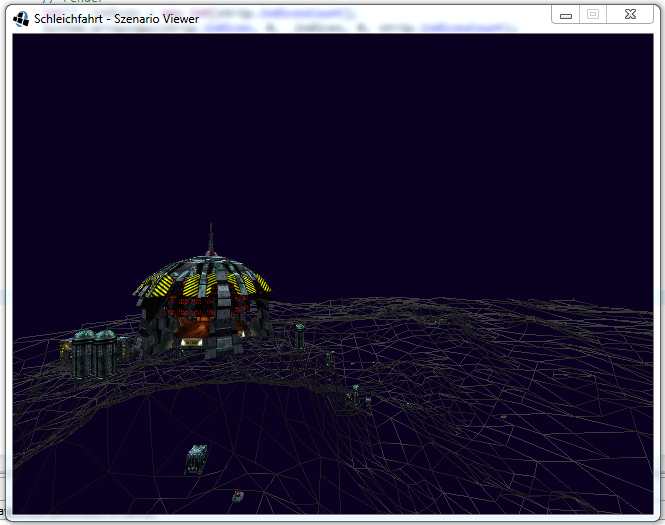Image resolution: width=665 pixels, height=525 pixels.
Task: Click the lone turret between dome and cluster
Action: tap(331, 359)
